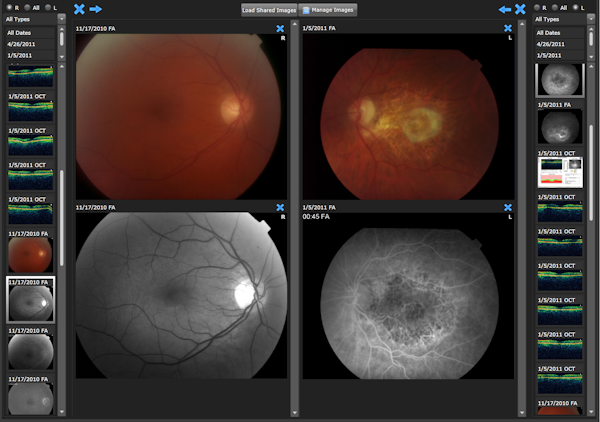Open the left All Types dropdown

tap(34, 19)
